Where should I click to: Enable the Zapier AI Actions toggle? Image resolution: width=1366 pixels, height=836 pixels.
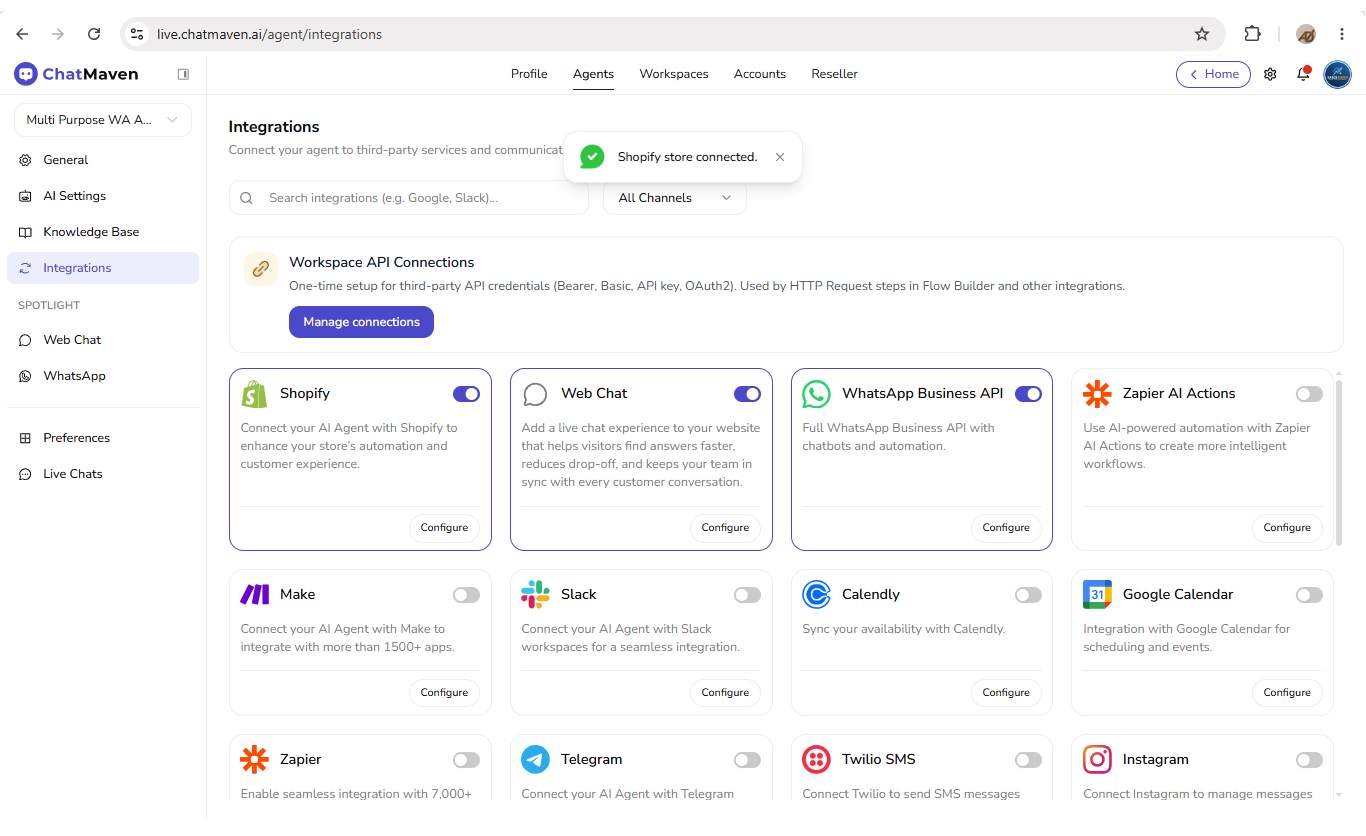click(x=1309, y=394)
